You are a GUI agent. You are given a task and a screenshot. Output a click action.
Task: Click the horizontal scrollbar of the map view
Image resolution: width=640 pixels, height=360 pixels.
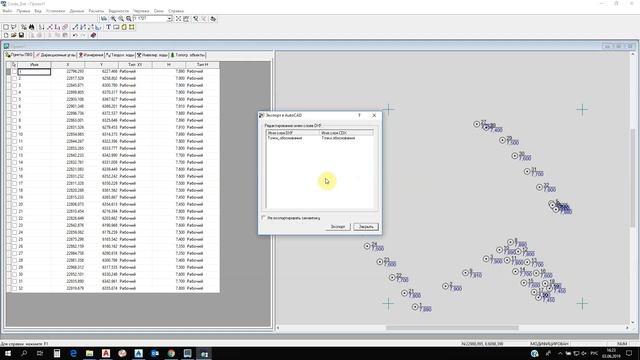pyautogui.click(x=452, y=327)
